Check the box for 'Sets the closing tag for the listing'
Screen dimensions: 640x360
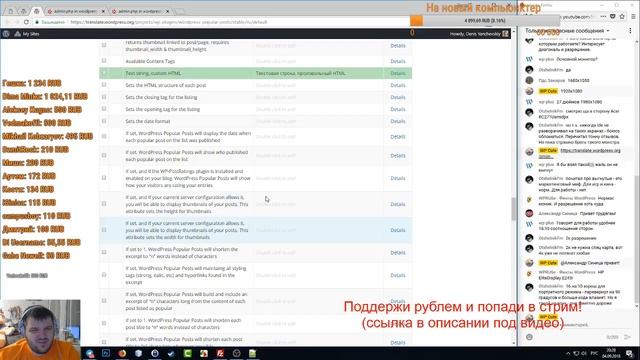click(104, 97)
